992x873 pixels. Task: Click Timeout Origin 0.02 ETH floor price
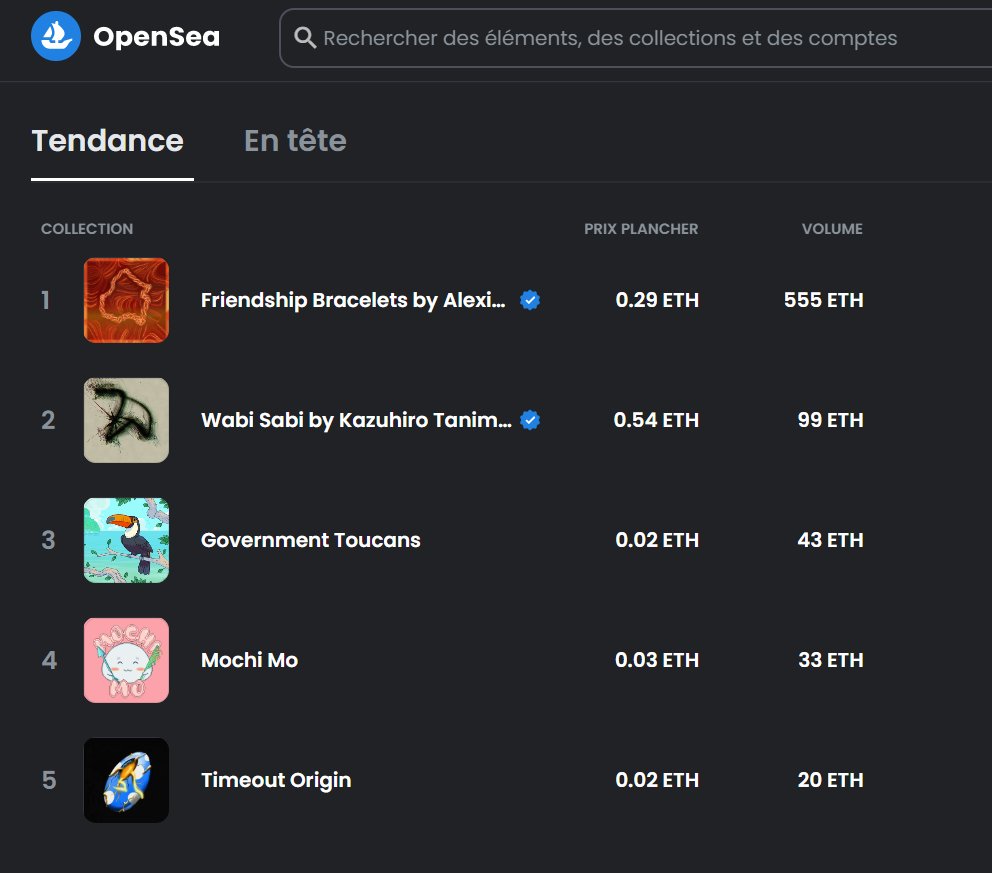pos(657,780)
